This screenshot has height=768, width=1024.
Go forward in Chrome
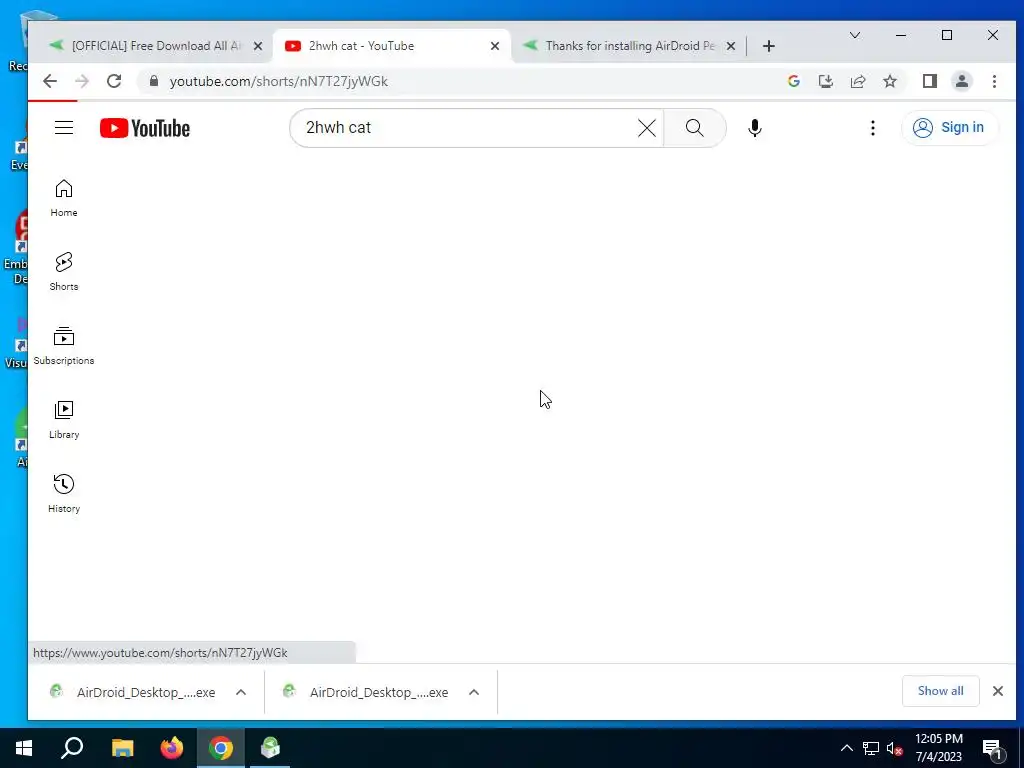82,81
